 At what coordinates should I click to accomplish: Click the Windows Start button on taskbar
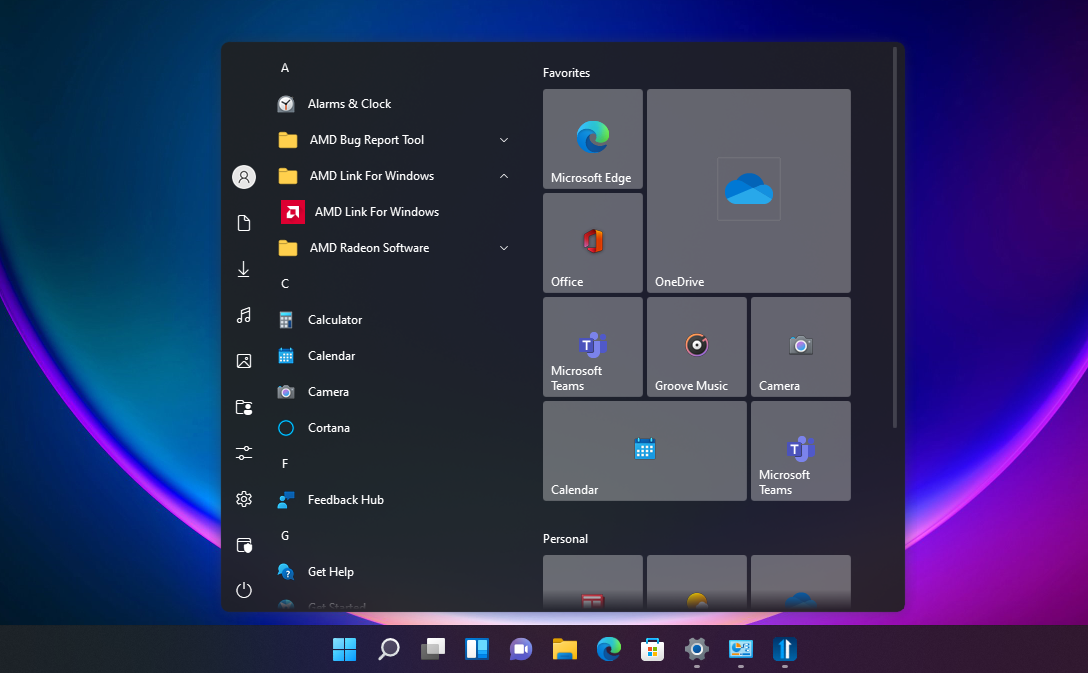pyautogui.click(x=344, y=649)
